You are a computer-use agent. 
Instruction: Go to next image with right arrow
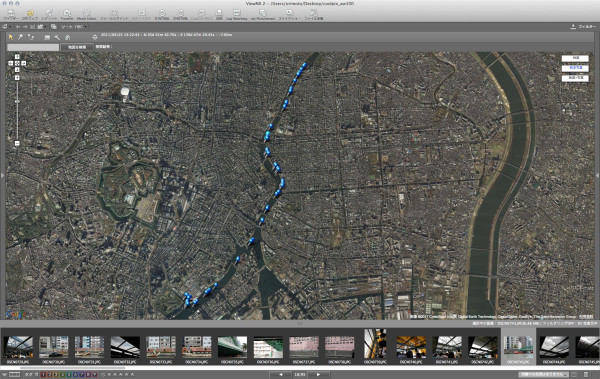tap(318, 374)
